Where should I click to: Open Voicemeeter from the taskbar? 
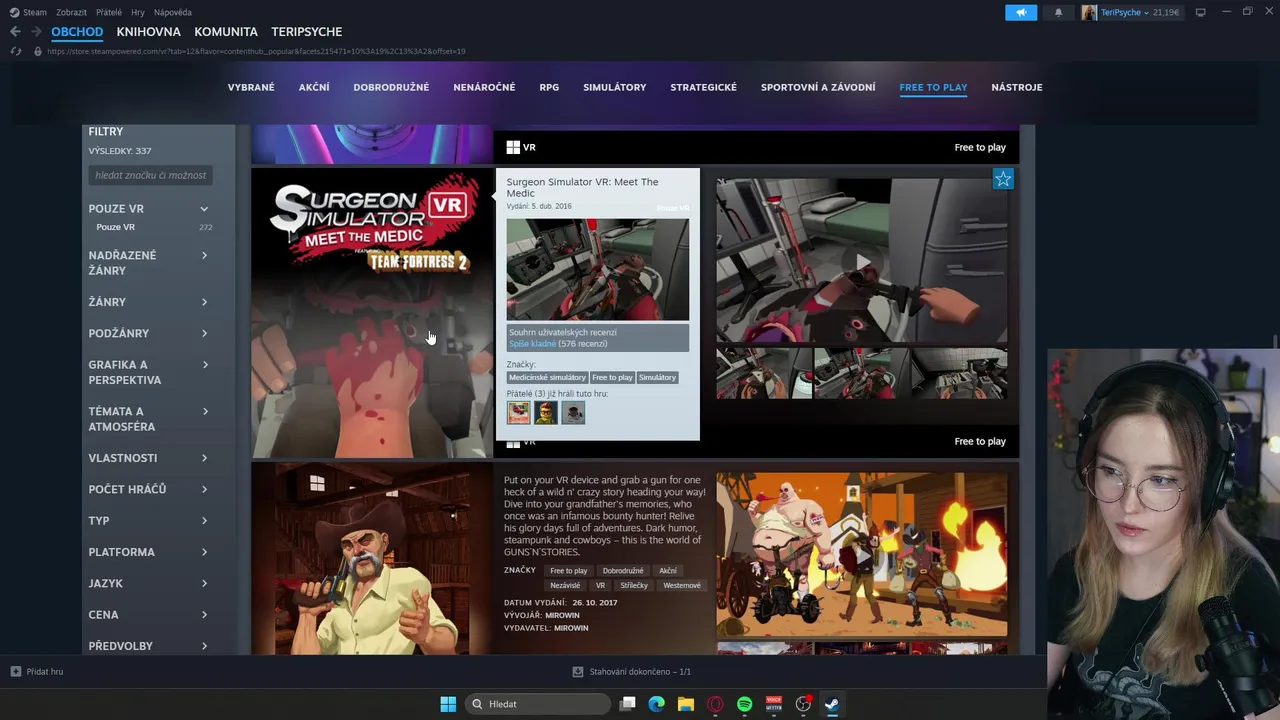pos(774,704)
